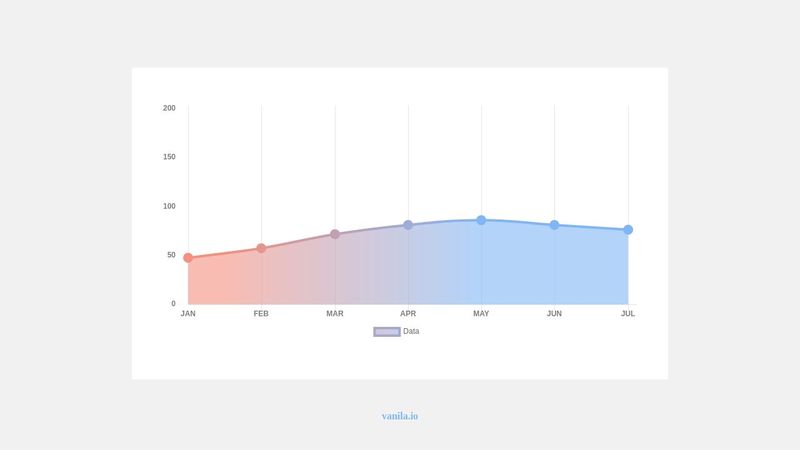The height and width of the screenshot is (450, 800).
Task: Open the vanila.io link
Action: pyautogui.click(x=400, y=416)
